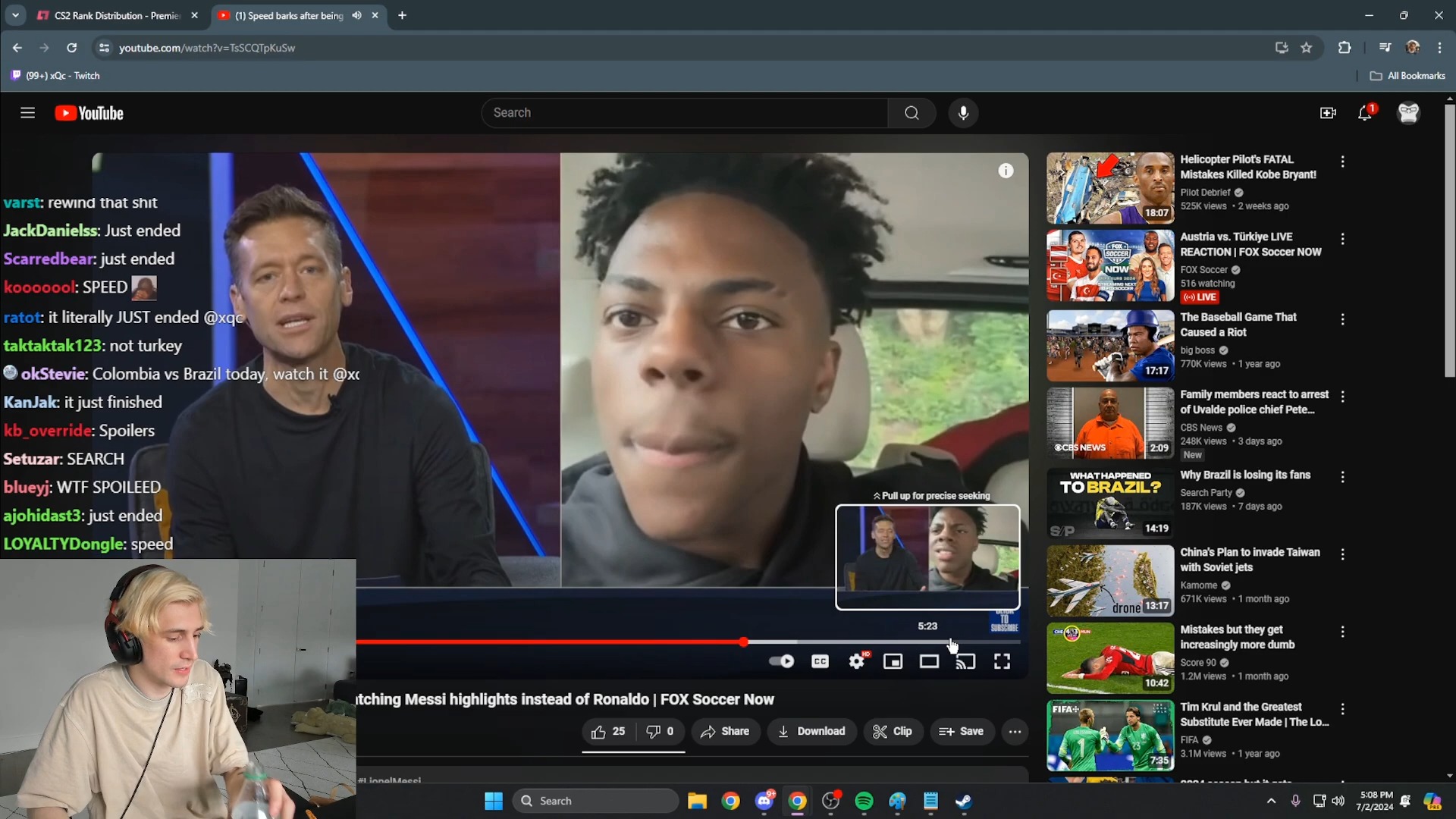Drag the video progress bar slider

744,641
